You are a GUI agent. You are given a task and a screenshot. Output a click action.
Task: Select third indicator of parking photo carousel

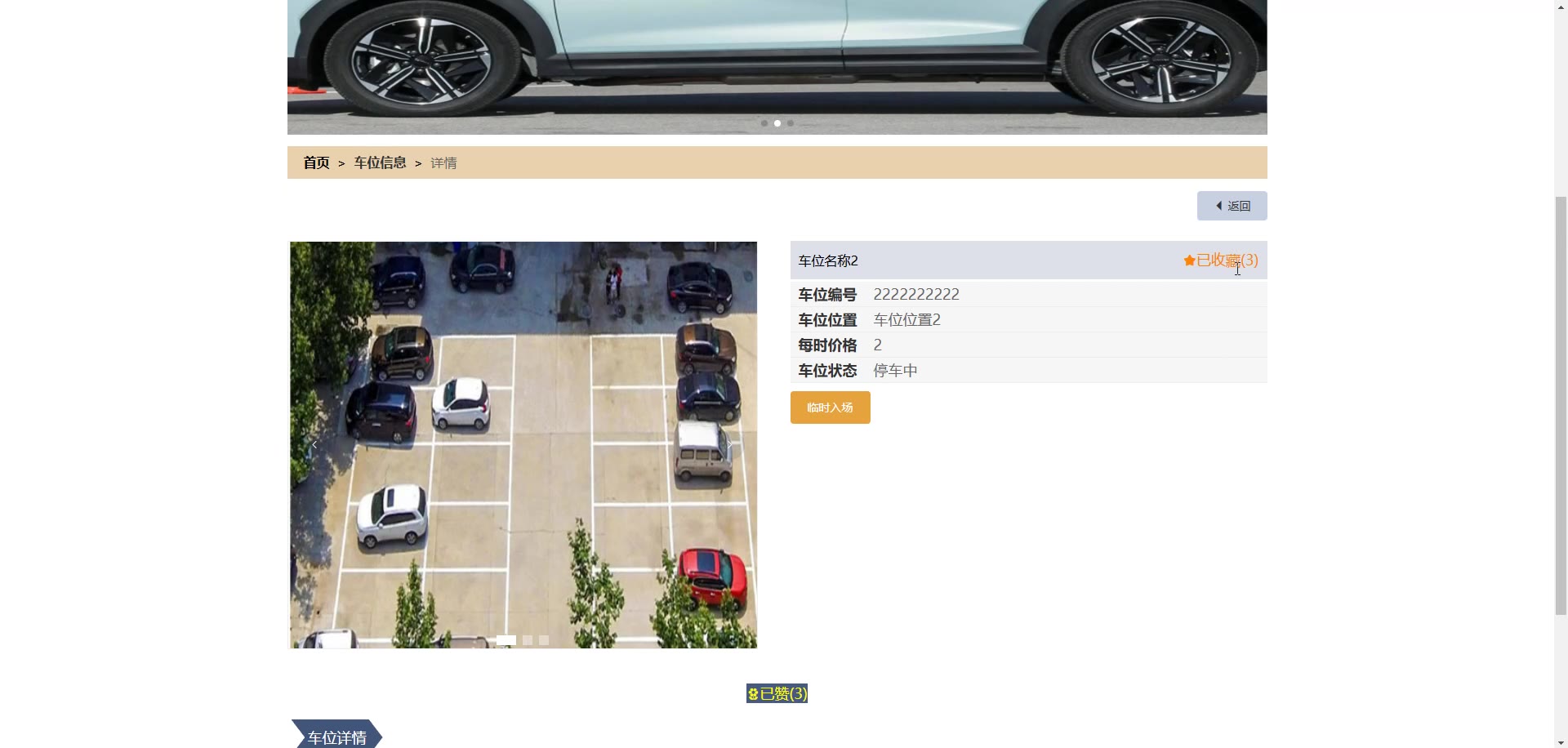[544, 640]
